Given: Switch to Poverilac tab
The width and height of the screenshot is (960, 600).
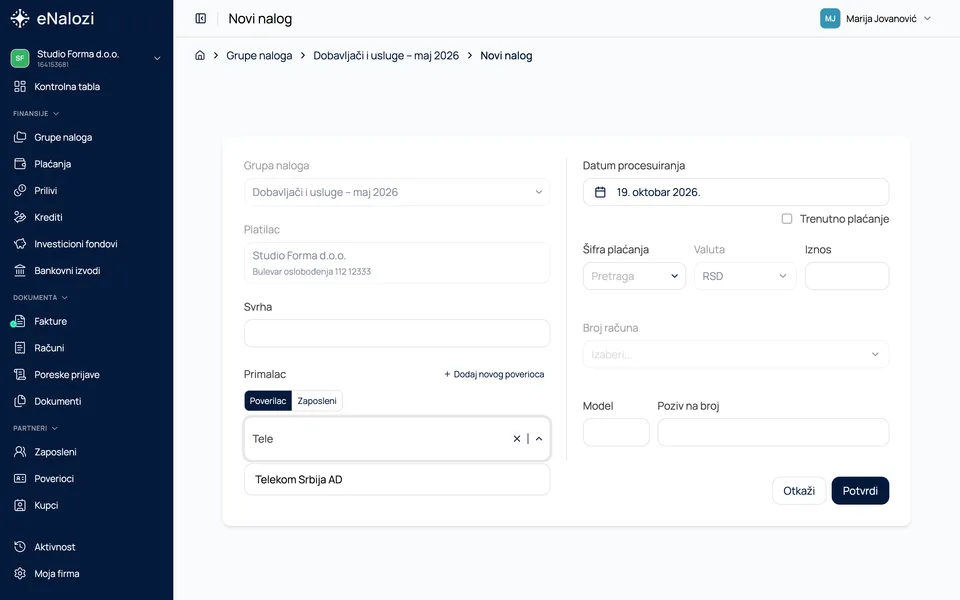Looking at the screenshot, I should point(268,401).
